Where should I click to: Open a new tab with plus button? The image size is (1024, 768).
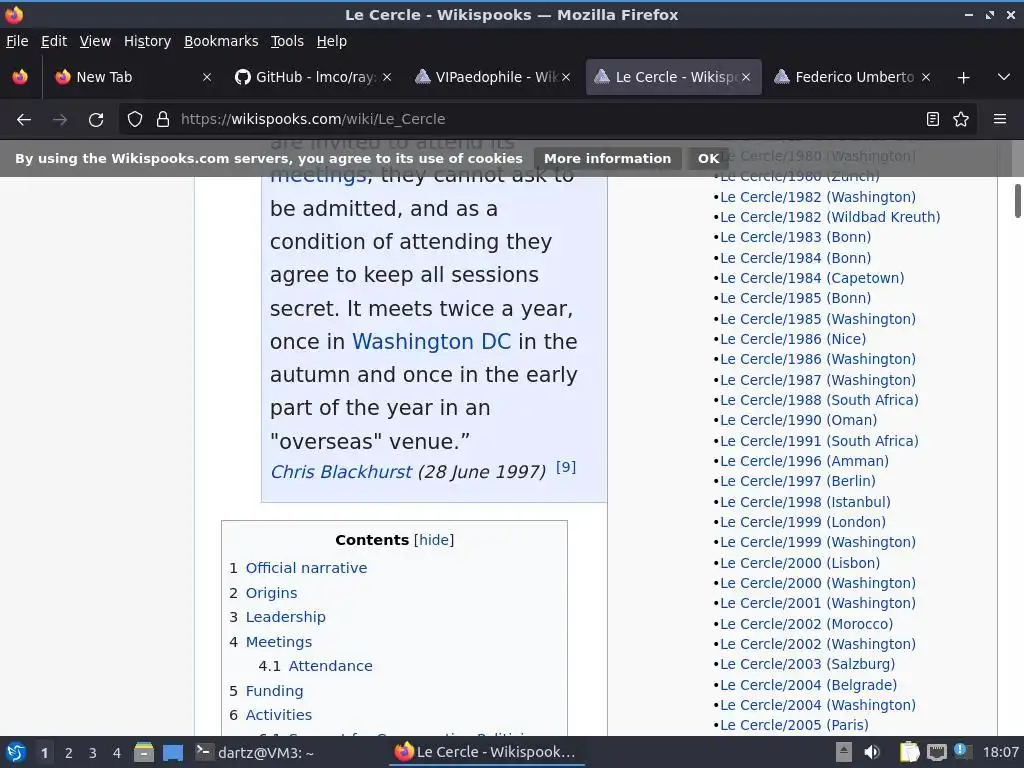(x=963, y=78)
